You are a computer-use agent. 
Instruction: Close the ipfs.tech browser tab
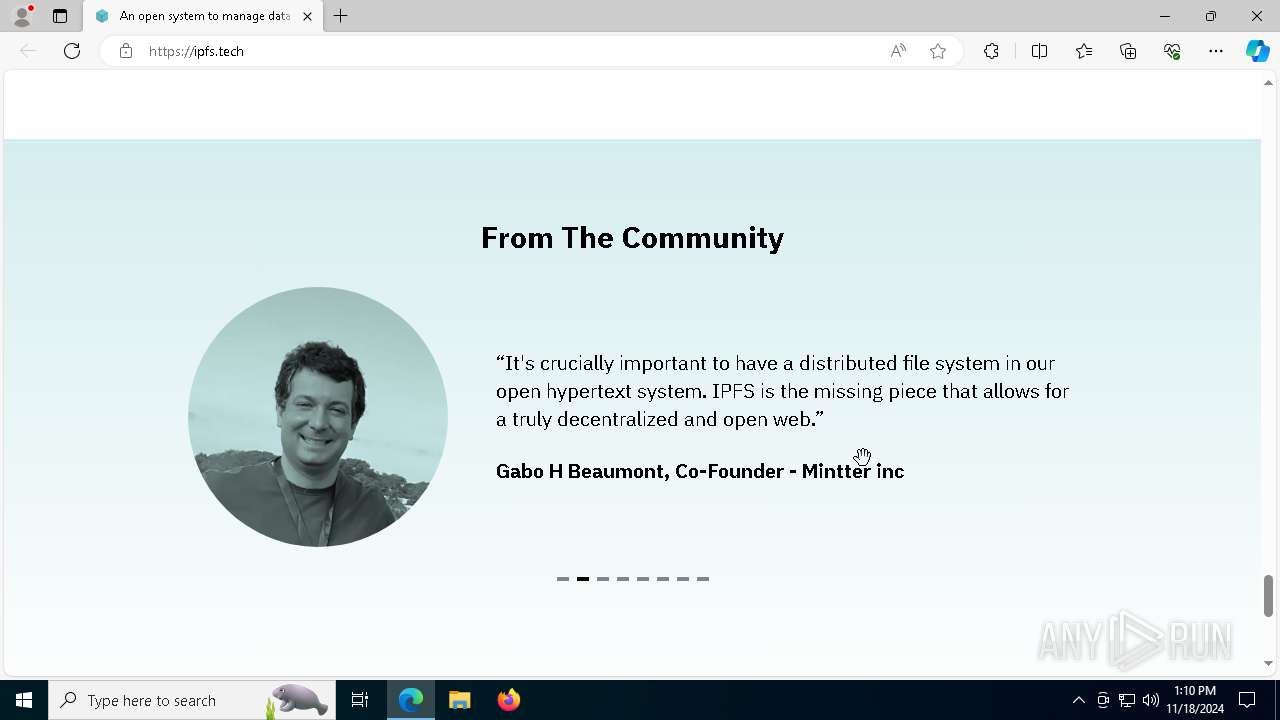pyautogui.click(x=307, y=16)
